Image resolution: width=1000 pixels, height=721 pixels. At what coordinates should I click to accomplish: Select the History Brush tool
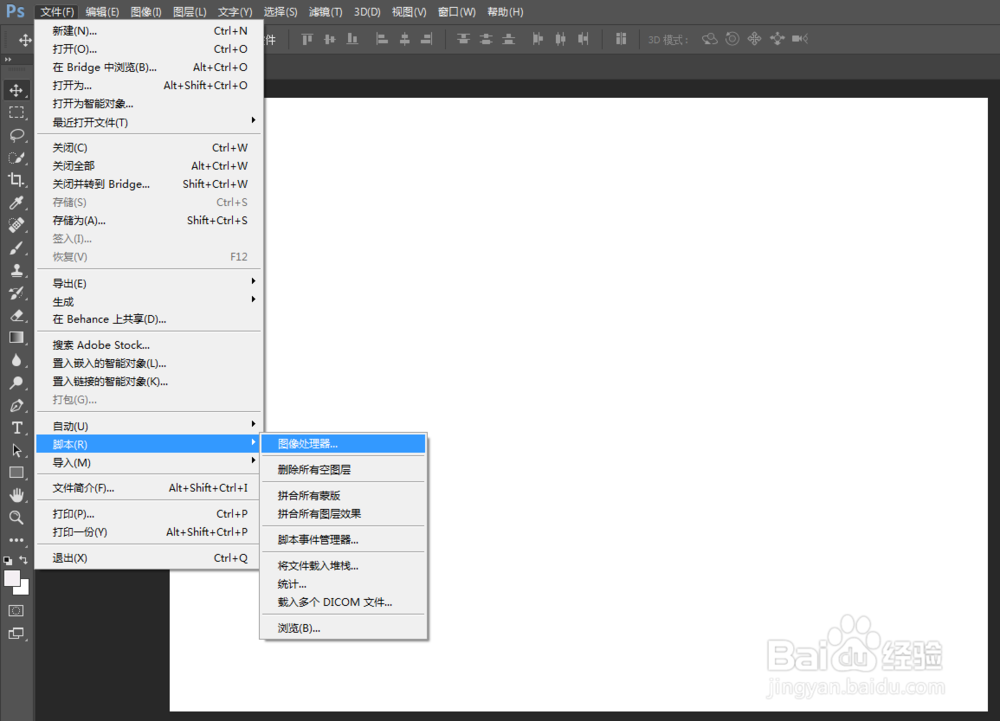17,293
